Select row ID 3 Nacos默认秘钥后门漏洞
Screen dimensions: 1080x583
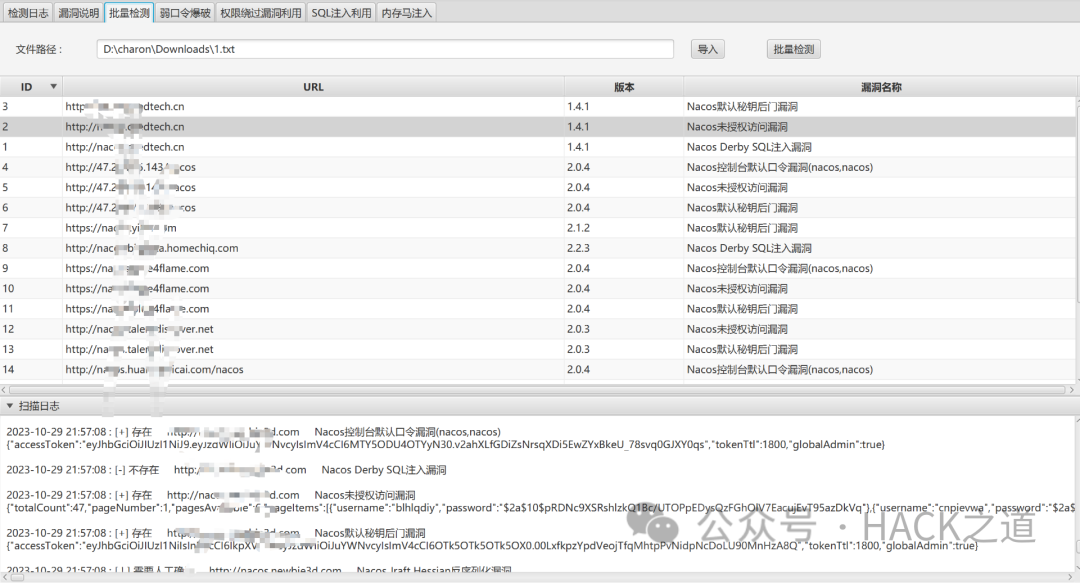tap(537, 106)
